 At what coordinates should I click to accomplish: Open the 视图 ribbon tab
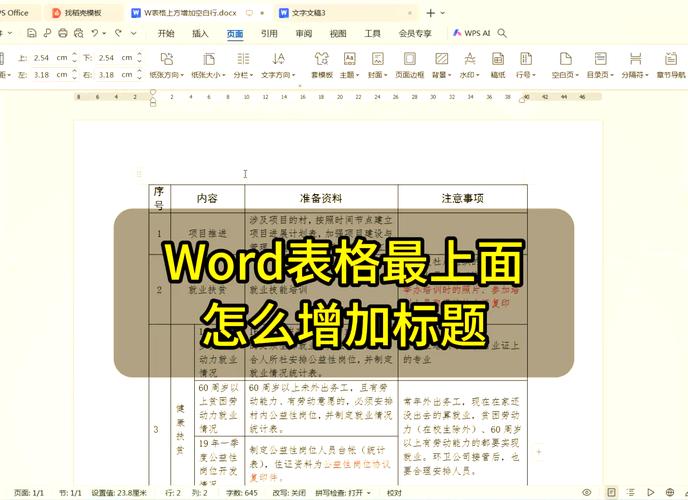pyautogui.click(x=338, y=33)
